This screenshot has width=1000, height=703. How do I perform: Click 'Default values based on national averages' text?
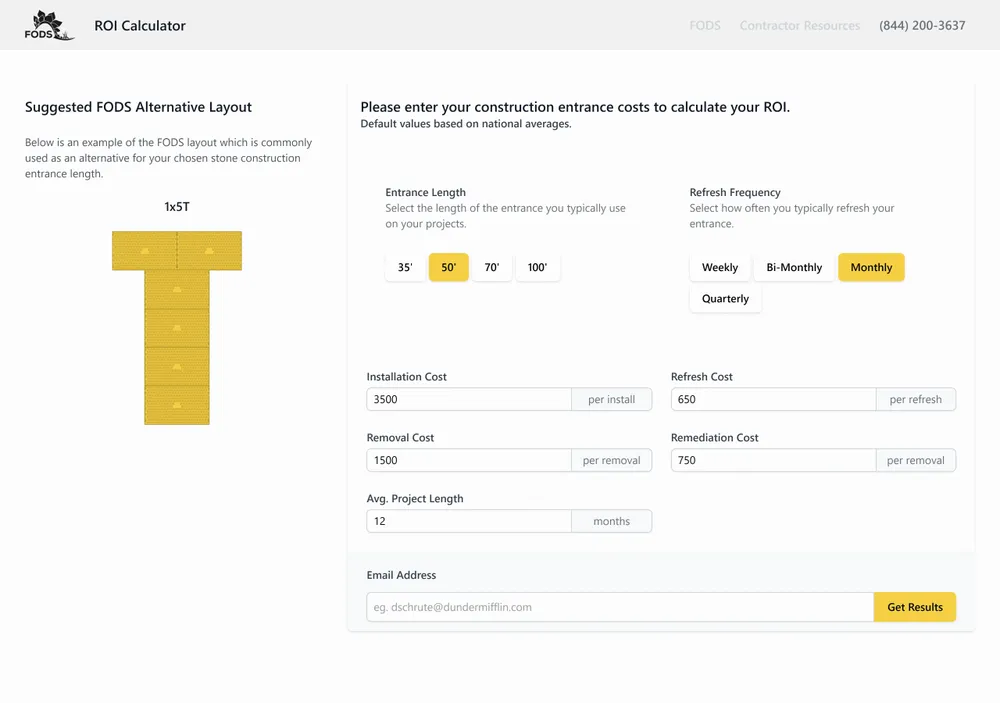(466, 124)
